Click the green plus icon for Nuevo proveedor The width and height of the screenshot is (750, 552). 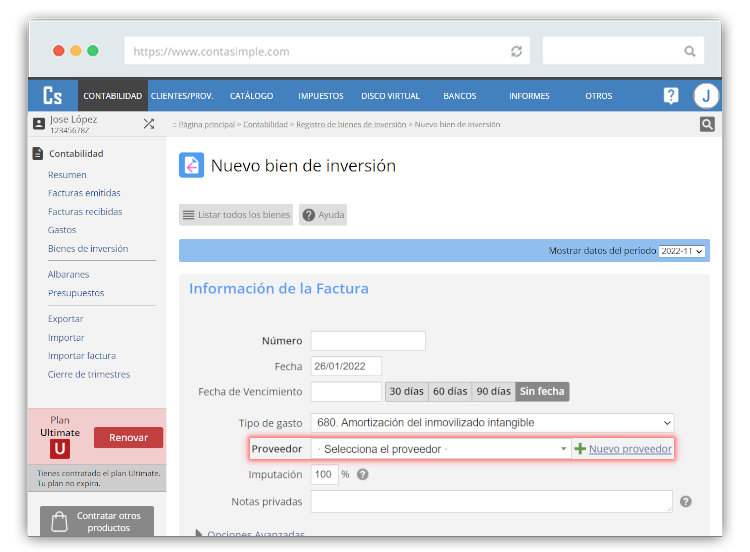pos(580,449)
